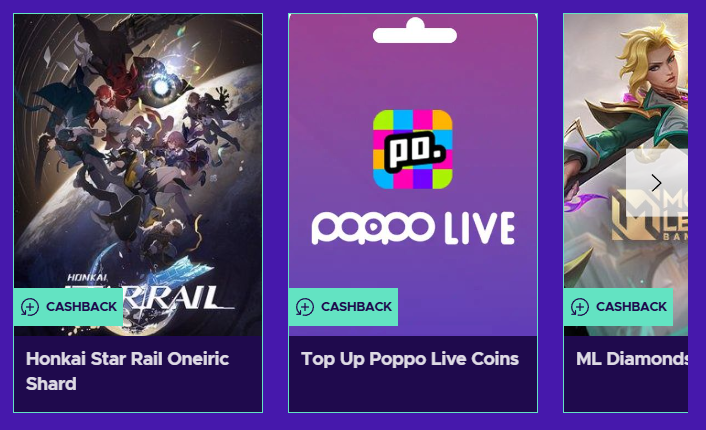Click the CASHBACK badge on Poppo Live card
This screenshot has width=706, height=430.
point(343,307)
